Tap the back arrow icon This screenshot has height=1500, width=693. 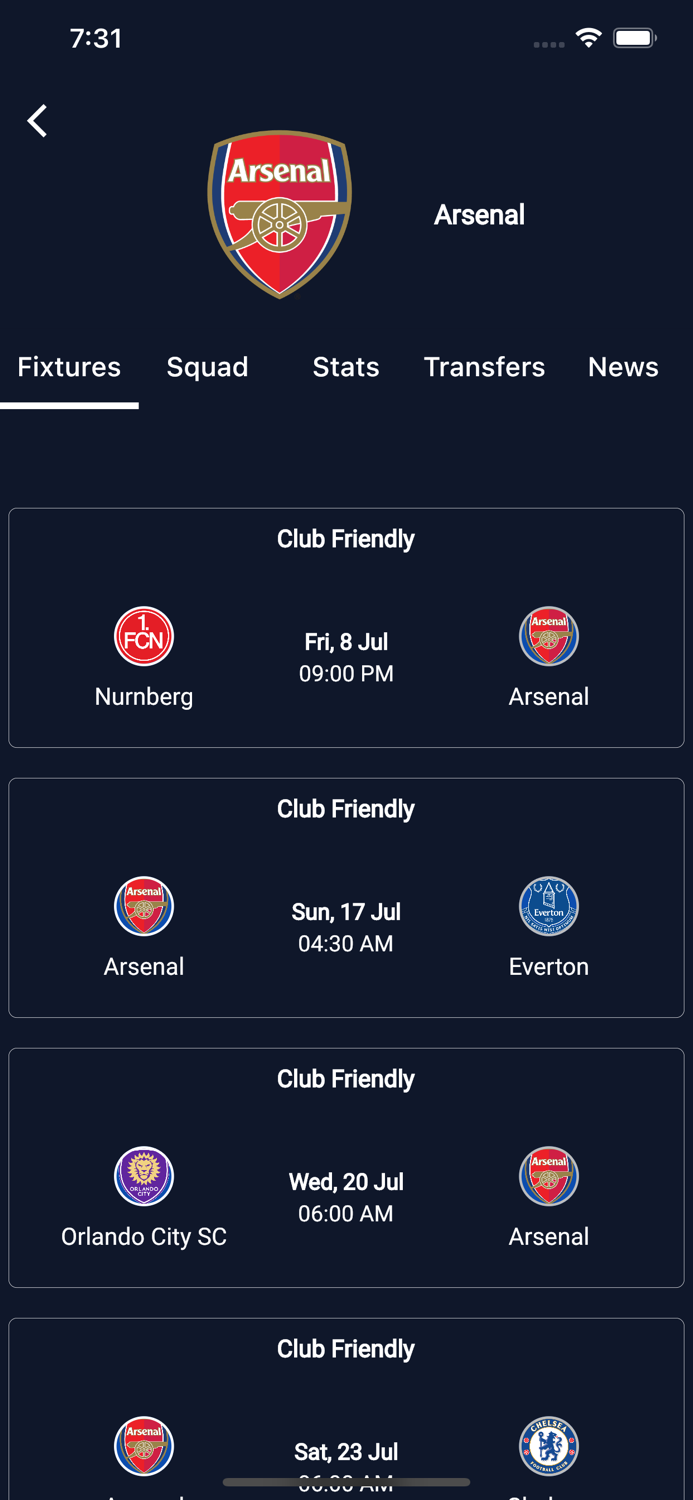click(37, 121)
